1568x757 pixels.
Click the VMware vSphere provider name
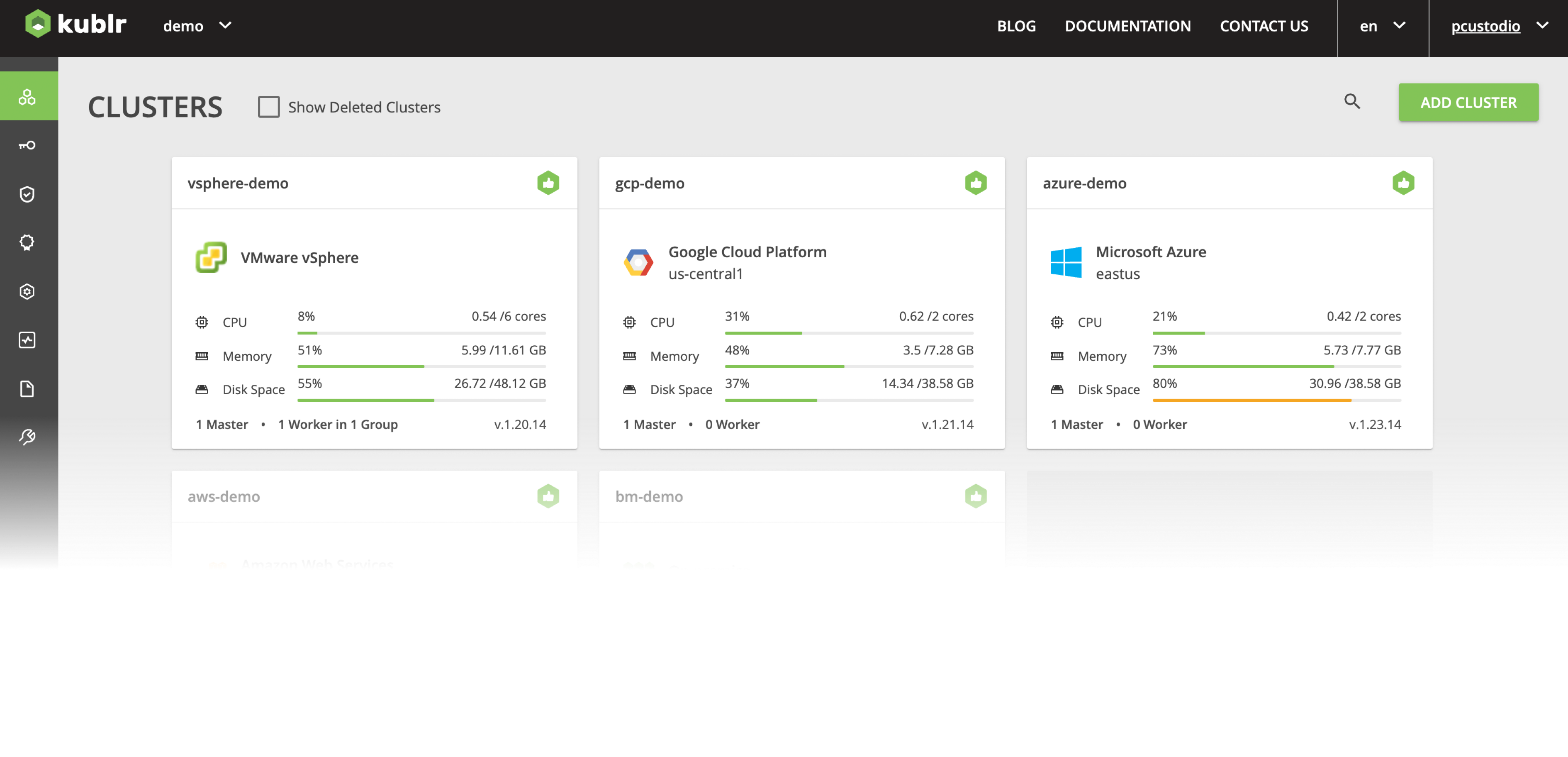coord(299,257)
